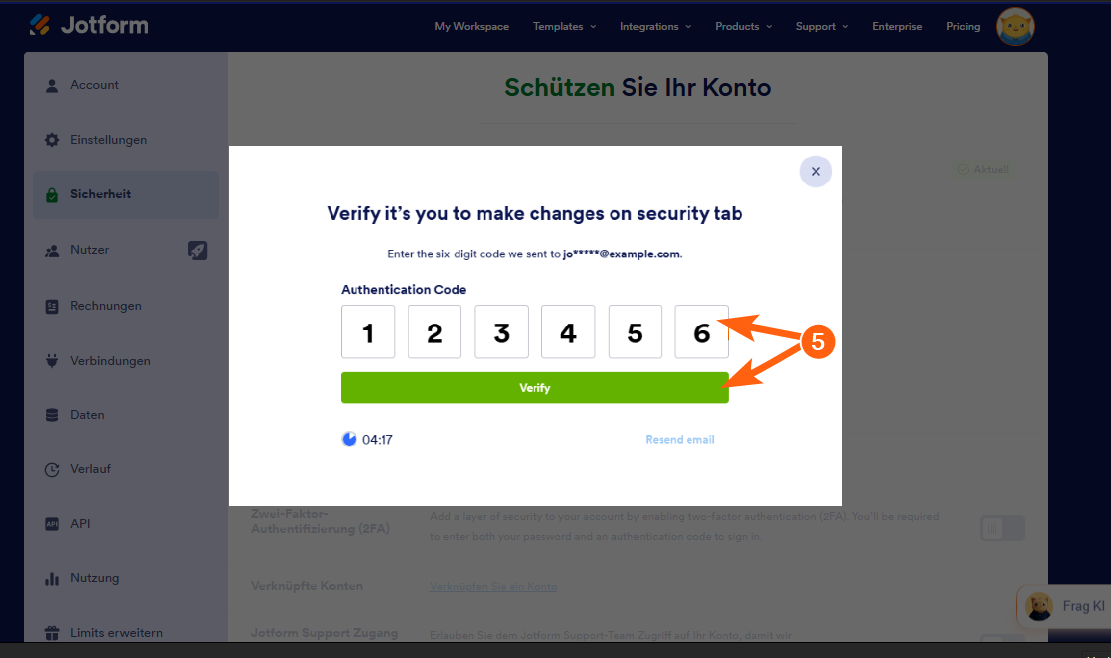This screenshot has width=1111, height=658.
Task: Click the Rechnungen billing icon
Action: 52,306
